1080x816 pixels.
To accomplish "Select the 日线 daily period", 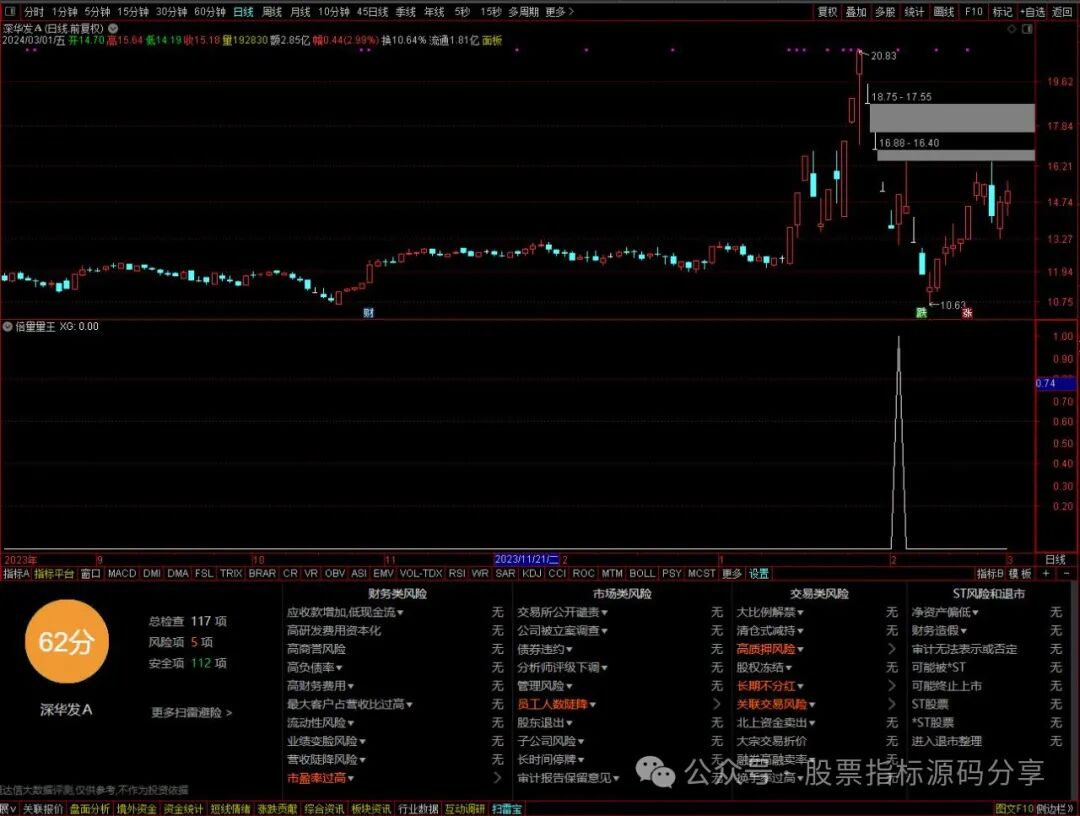I will tap(243, 12).
